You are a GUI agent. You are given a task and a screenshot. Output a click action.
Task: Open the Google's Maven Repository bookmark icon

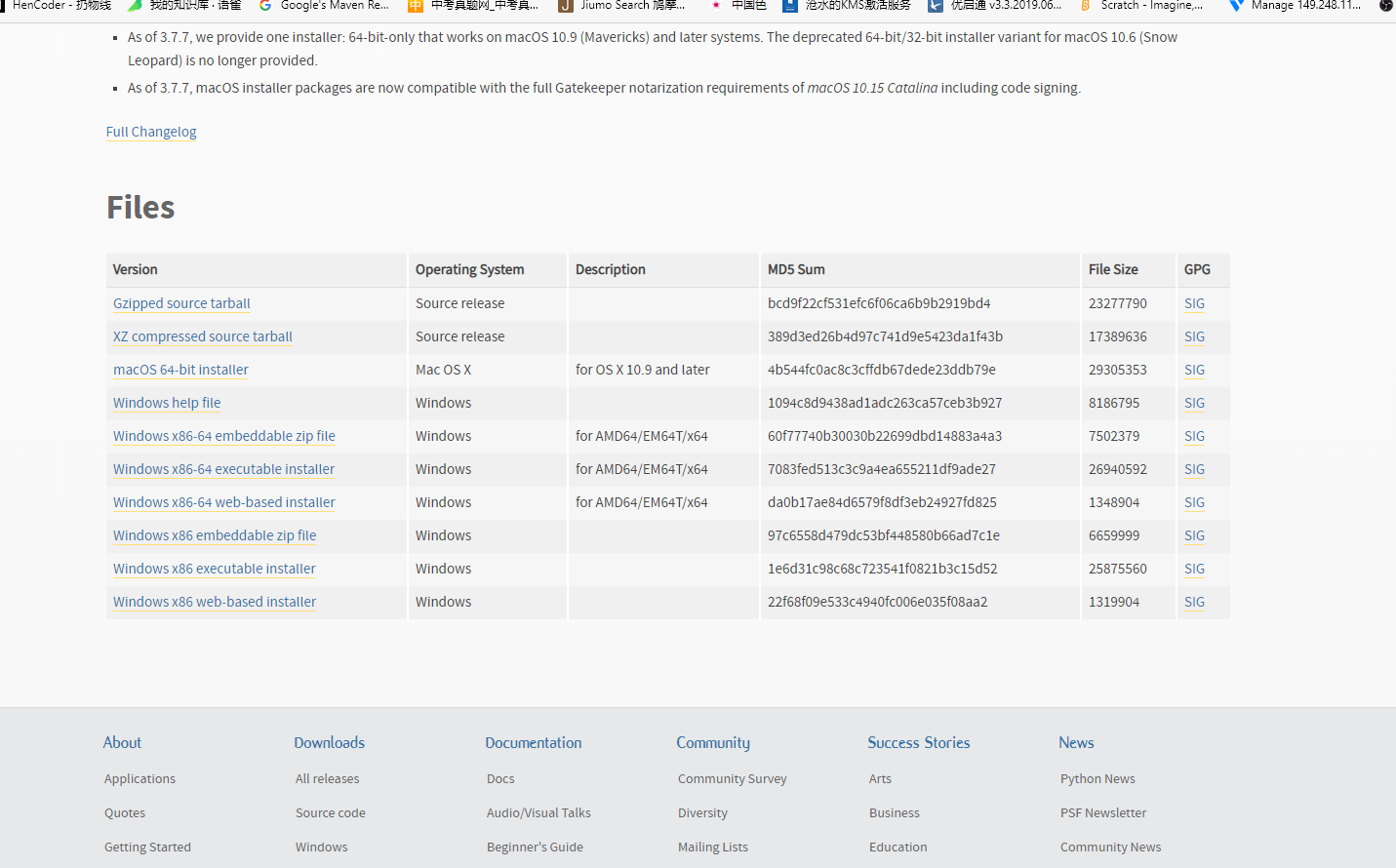(x=265, y=5)
